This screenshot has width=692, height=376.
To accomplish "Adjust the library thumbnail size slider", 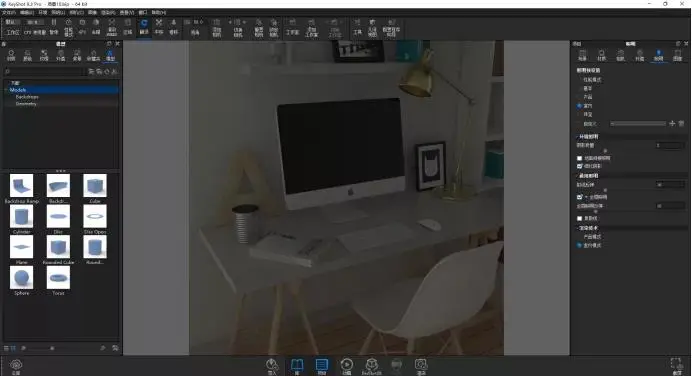I will click(x=52, y=348).
